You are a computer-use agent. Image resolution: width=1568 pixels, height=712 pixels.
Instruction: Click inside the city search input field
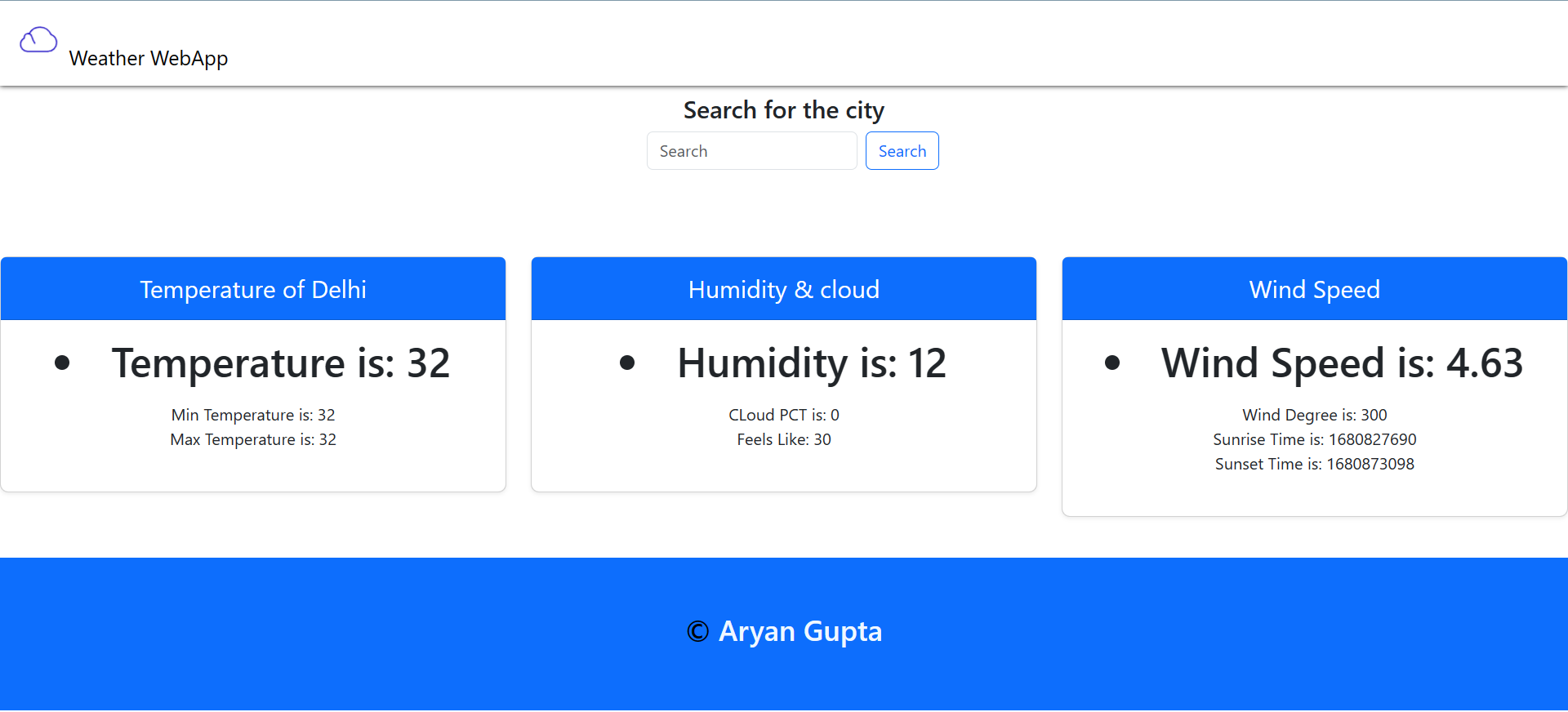[x=751, y=150]
